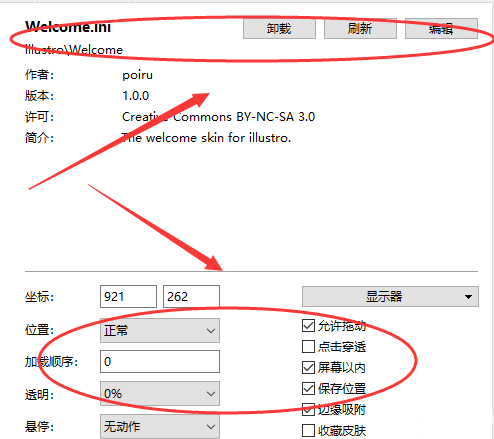Expand the 位置 (Position) combo box showing 正常
The image size is (494, 439).
pyautogui.click(x=160, y=330)
